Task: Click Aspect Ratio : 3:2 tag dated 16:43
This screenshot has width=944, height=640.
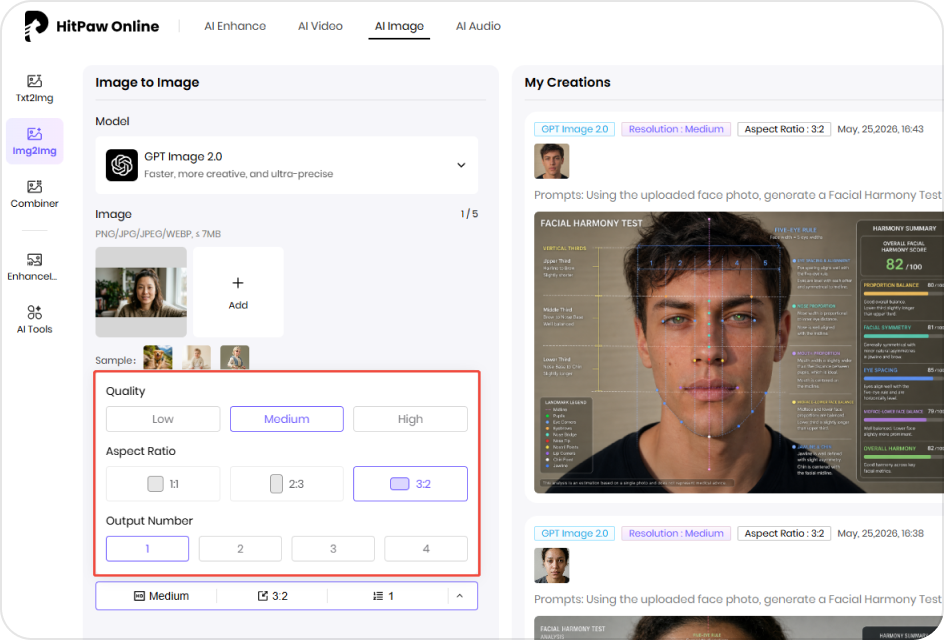Action: coord(784,129)
